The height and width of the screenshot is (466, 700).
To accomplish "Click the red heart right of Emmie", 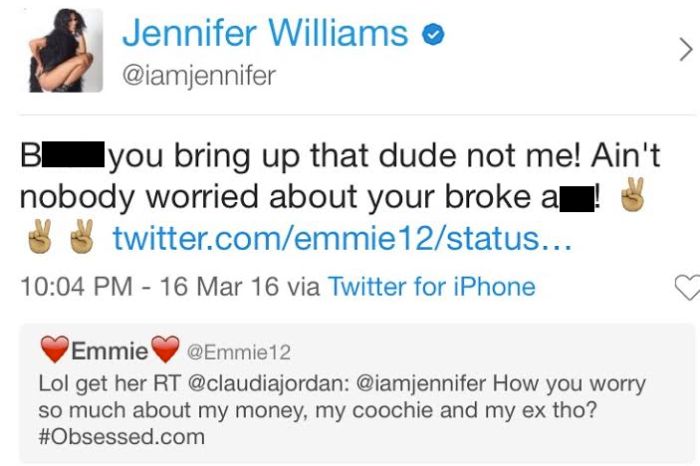I will tap(164, 351).
